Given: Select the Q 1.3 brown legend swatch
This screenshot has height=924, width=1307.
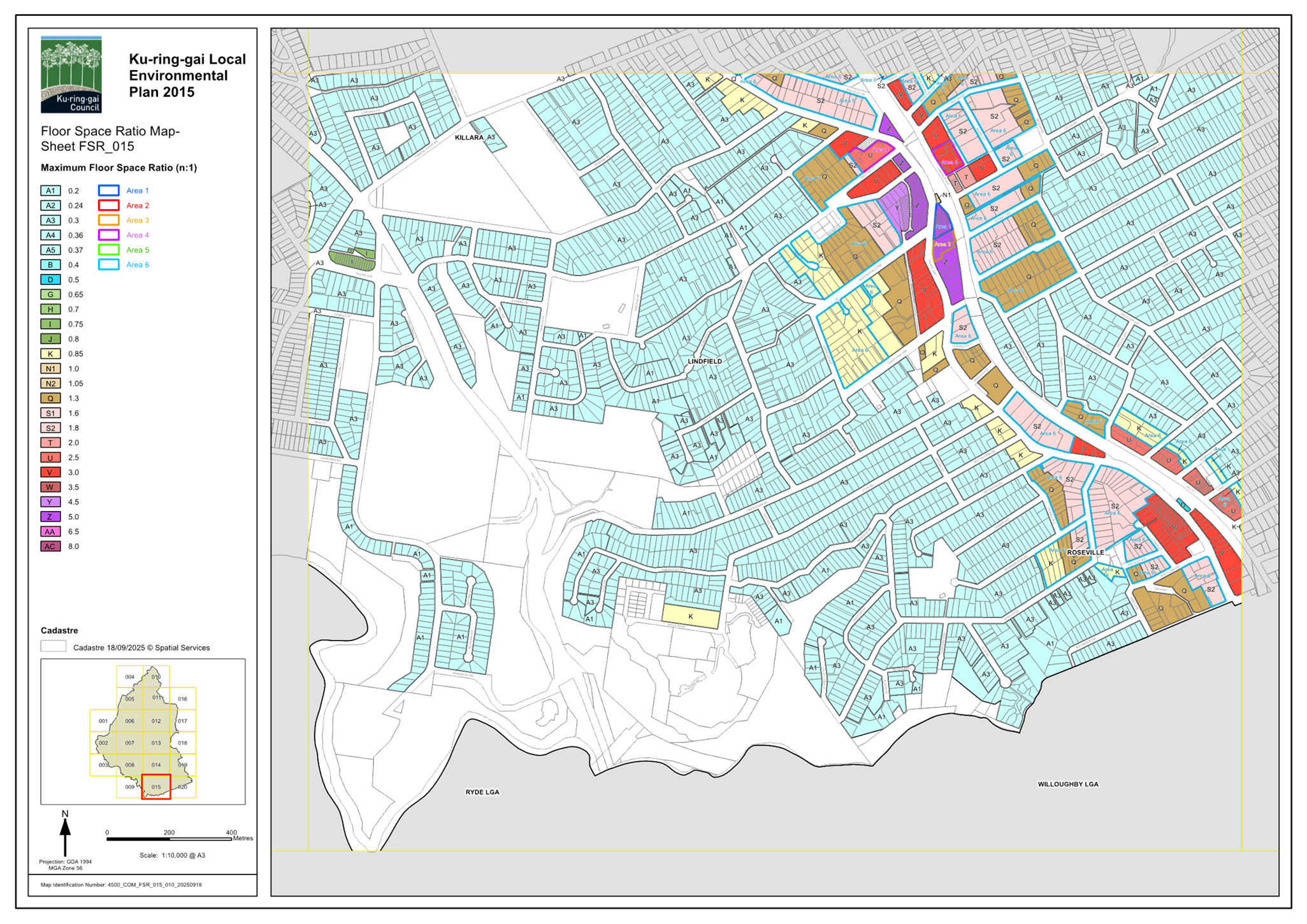Looking at the screenshot, I should (x=50, y=398).
